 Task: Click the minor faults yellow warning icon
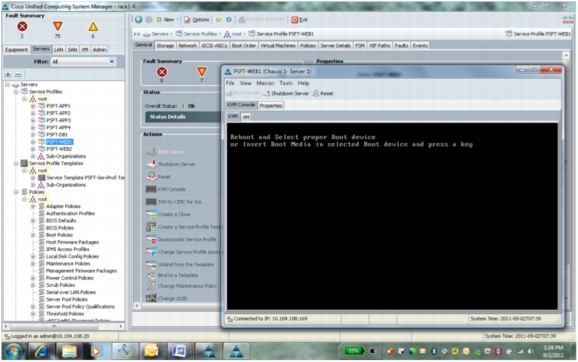tap(93, 27)
